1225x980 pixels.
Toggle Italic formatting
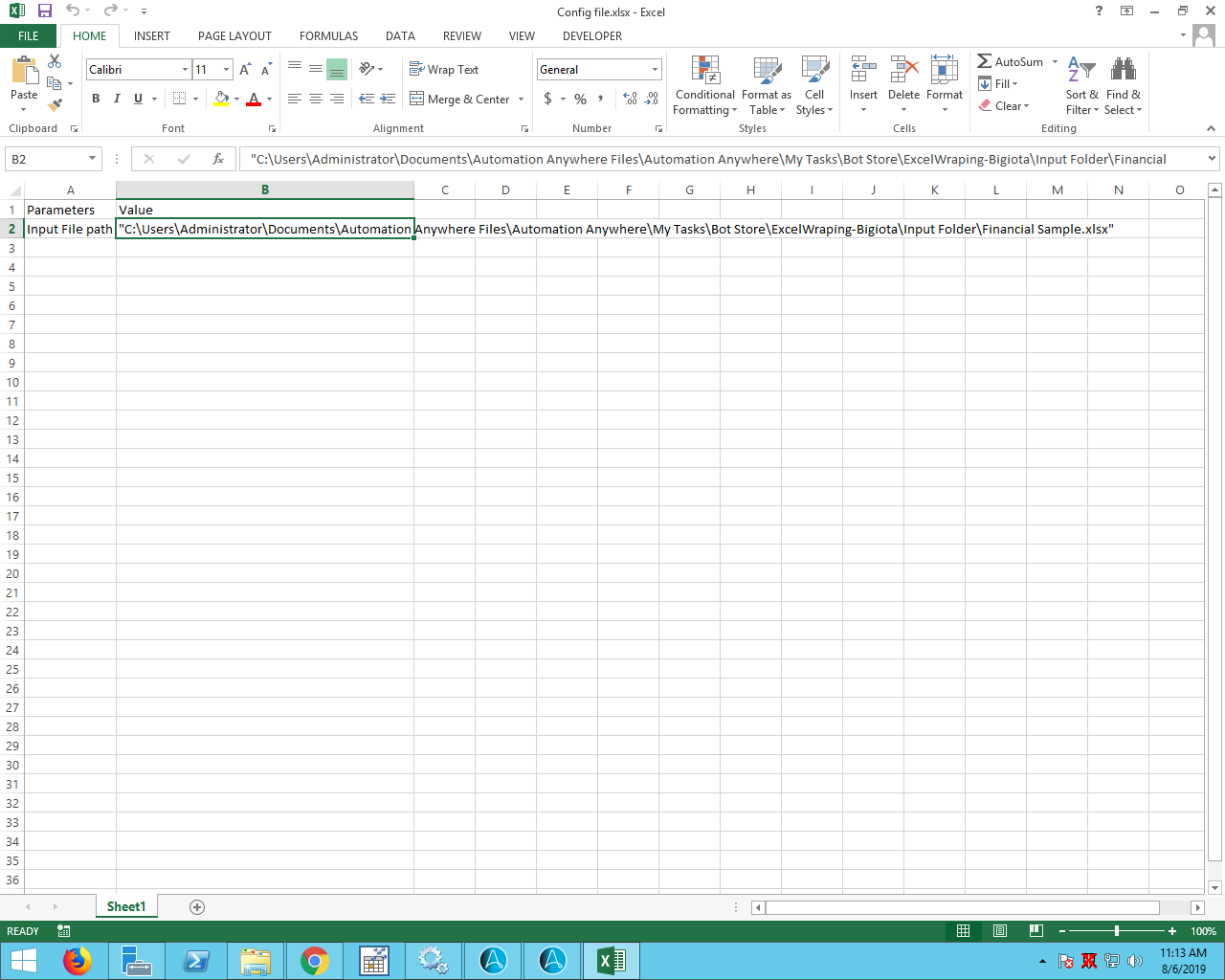coord(117,100)
